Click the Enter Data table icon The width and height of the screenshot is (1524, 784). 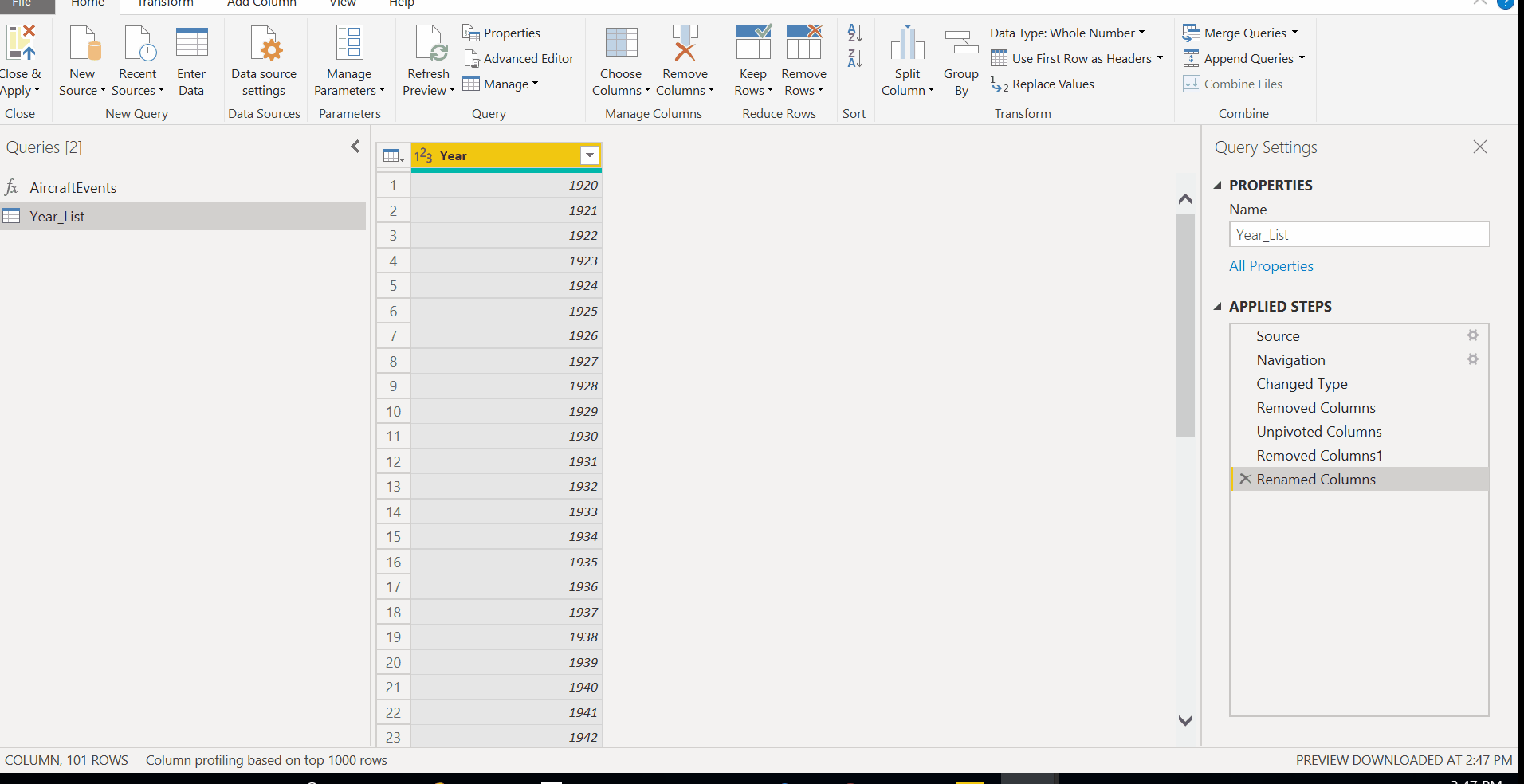click(x=191, y=43)
